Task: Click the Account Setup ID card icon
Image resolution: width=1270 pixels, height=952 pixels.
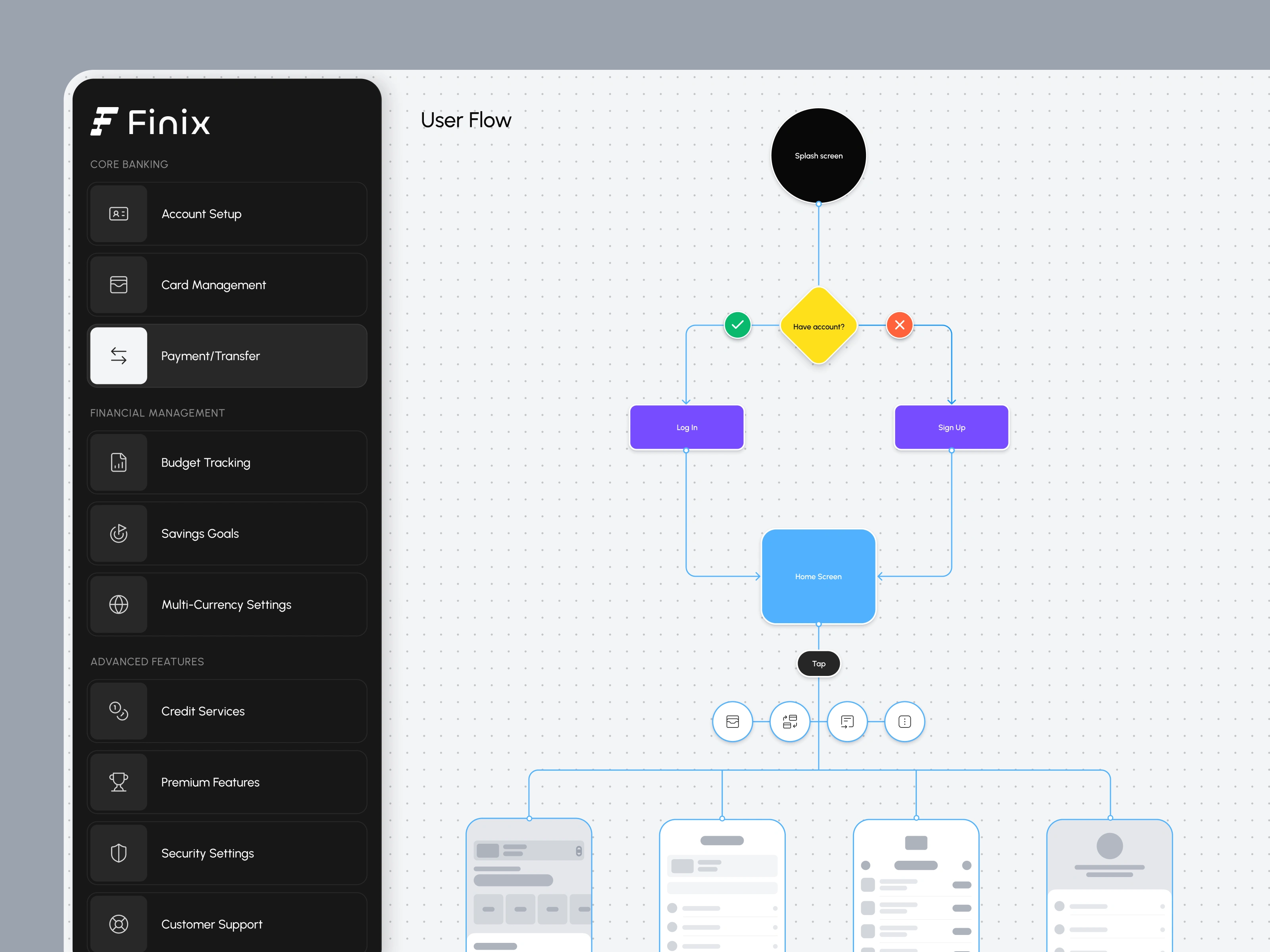Action: click(x=118, y=213)
